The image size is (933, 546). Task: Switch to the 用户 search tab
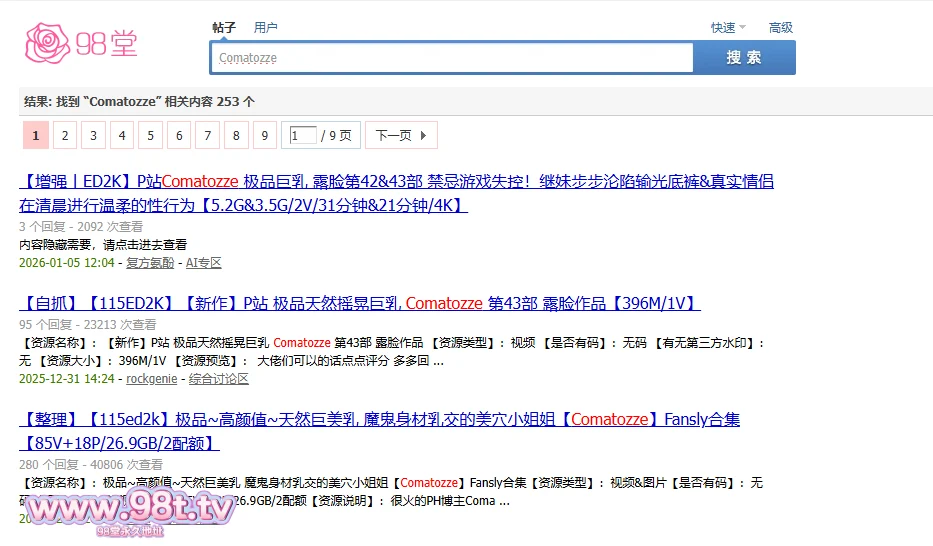coord(266,28)
